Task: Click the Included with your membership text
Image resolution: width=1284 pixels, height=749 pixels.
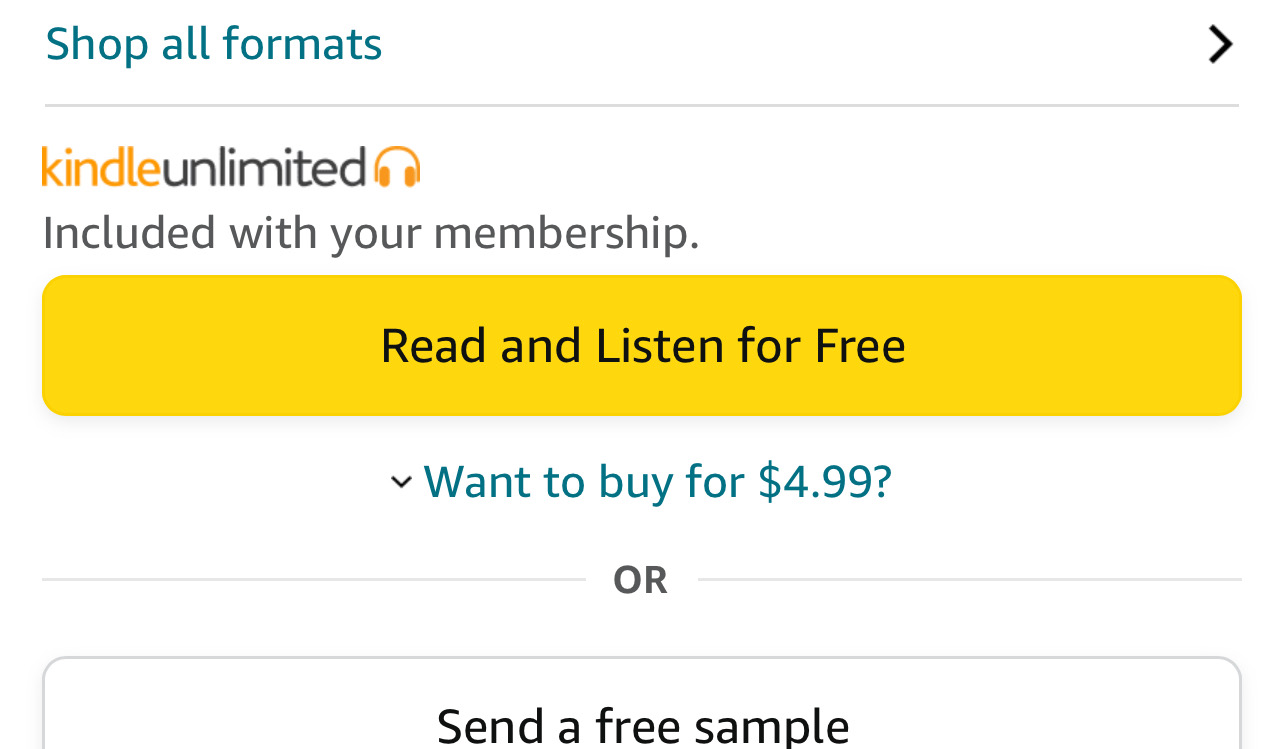Action: [371, 233]
